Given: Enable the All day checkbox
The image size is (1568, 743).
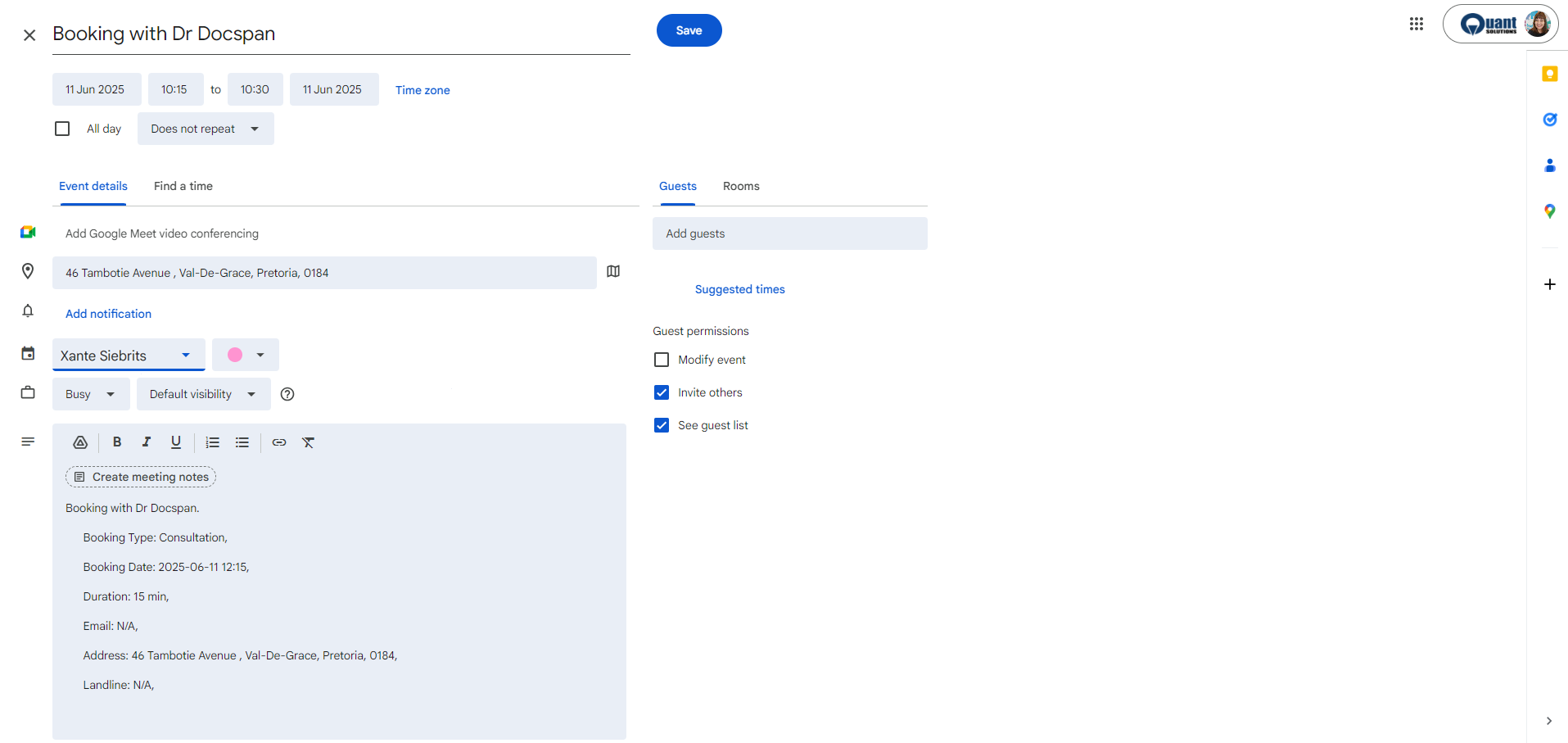Looking at the screenshot, I should pyautogui.click(x=62, y=129).
